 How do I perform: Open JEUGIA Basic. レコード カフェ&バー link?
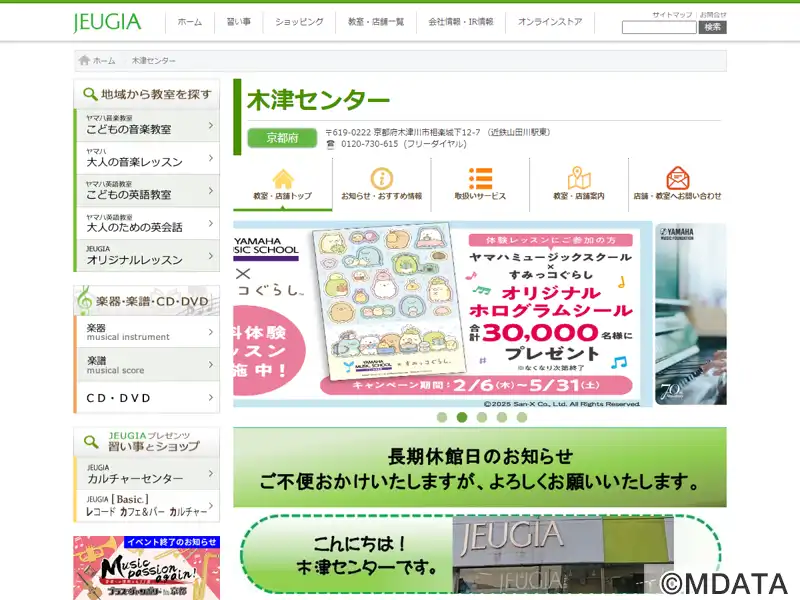click(x=147, y=506)
